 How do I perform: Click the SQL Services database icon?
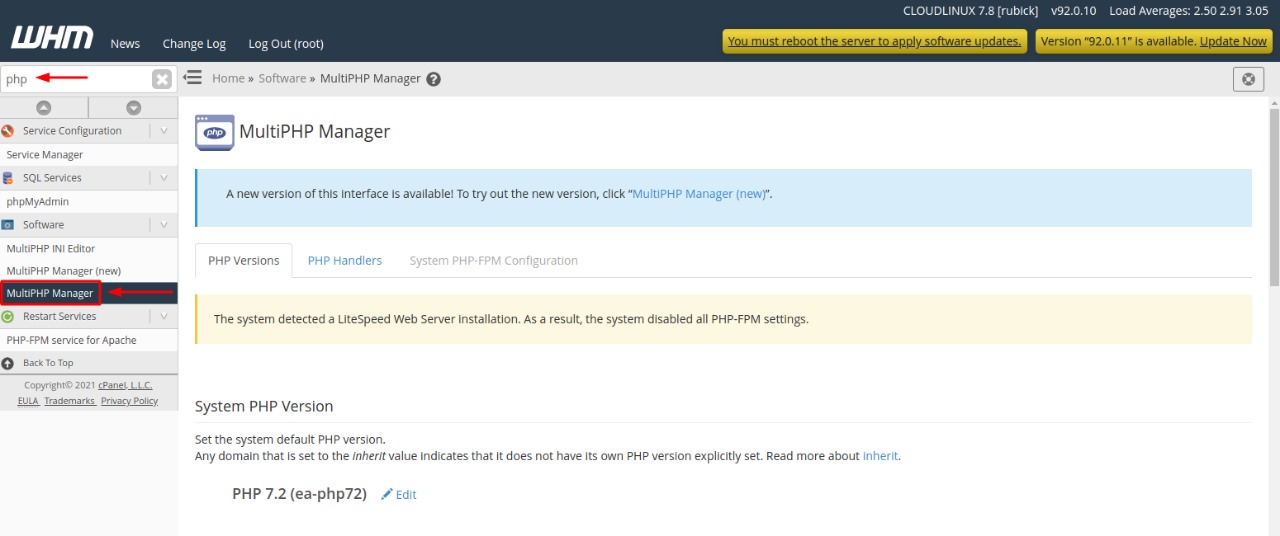[8, 178]
